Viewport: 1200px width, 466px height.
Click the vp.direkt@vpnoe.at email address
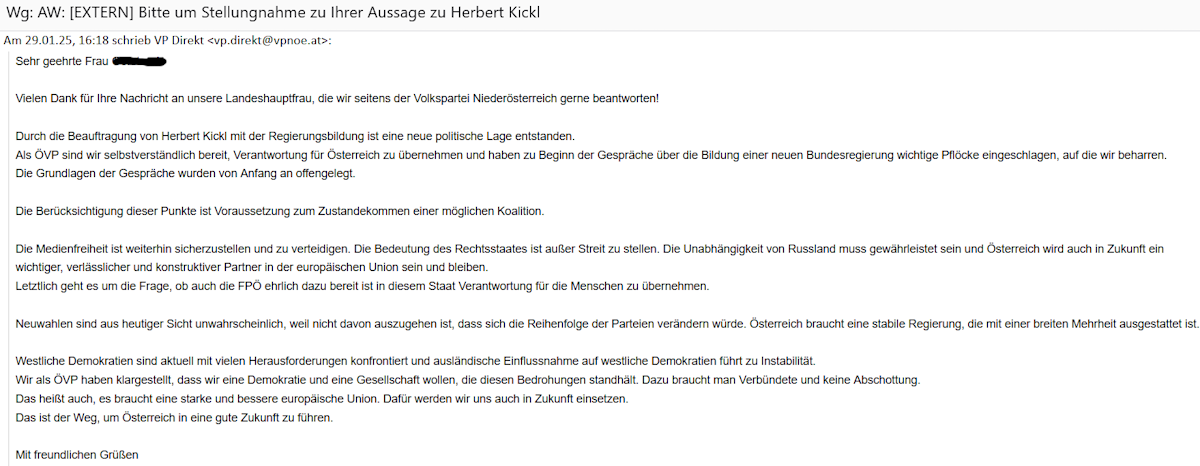click(x=268, y=41)
